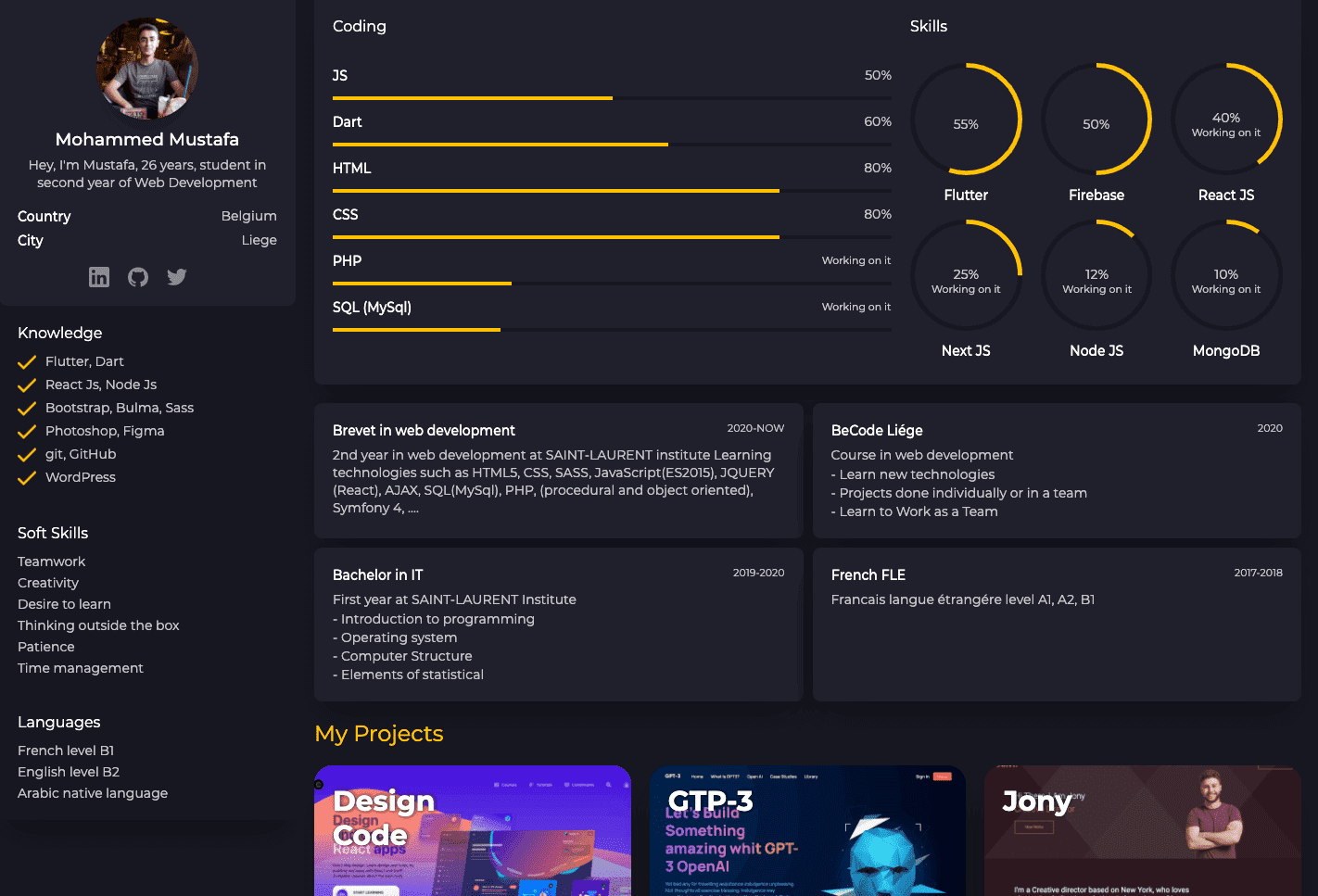Open the LinkedIn profile icon
1318x896 pixels.
pyautogui.click(x=99, y=277)
